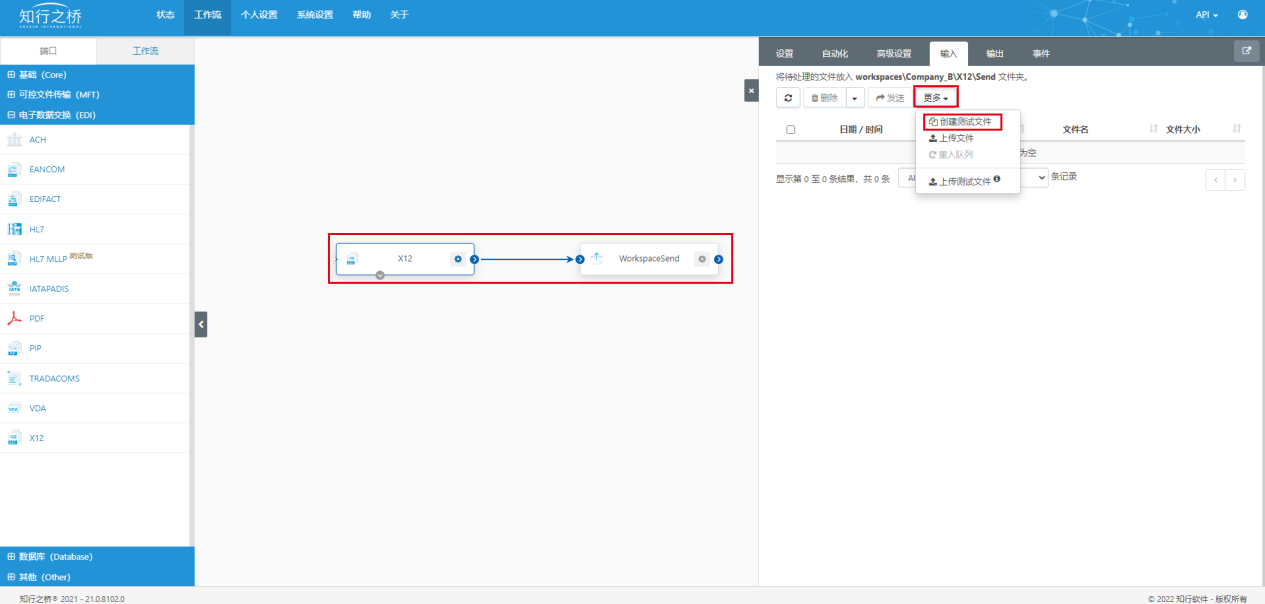The height and width of the screenshot is (604, 1265).
Task: Collapse the left sidebar with the arrow handle
Action: click(201, 324)
